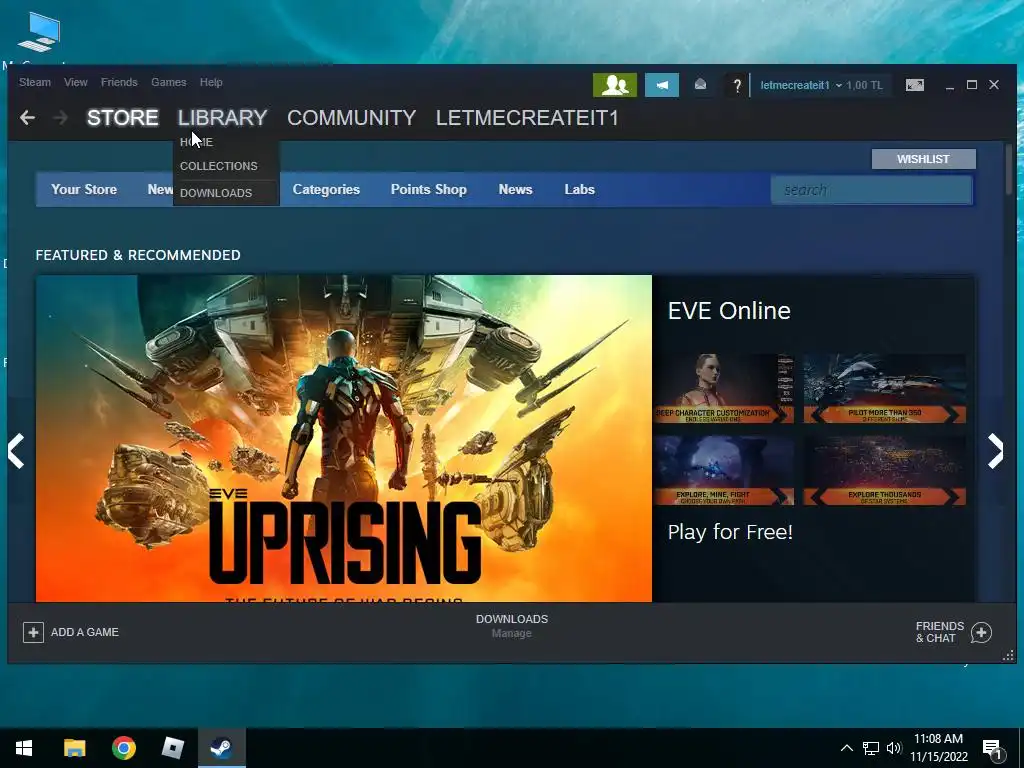Open the notification center icon

pyautogui.click(x=992, y=749)
